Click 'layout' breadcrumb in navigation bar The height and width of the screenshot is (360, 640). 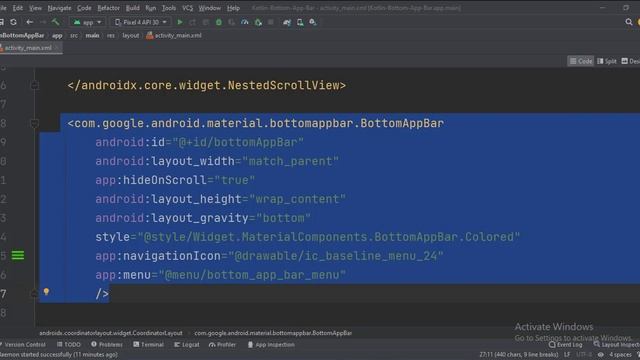[131, 36]
